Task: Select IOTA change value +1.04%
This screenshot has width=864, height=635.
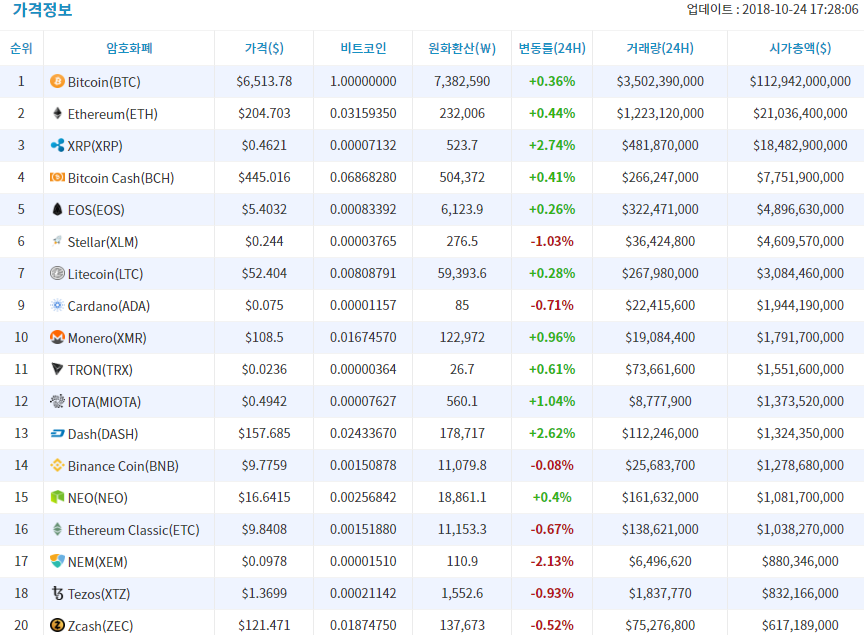Action: (x=552, y=401)
